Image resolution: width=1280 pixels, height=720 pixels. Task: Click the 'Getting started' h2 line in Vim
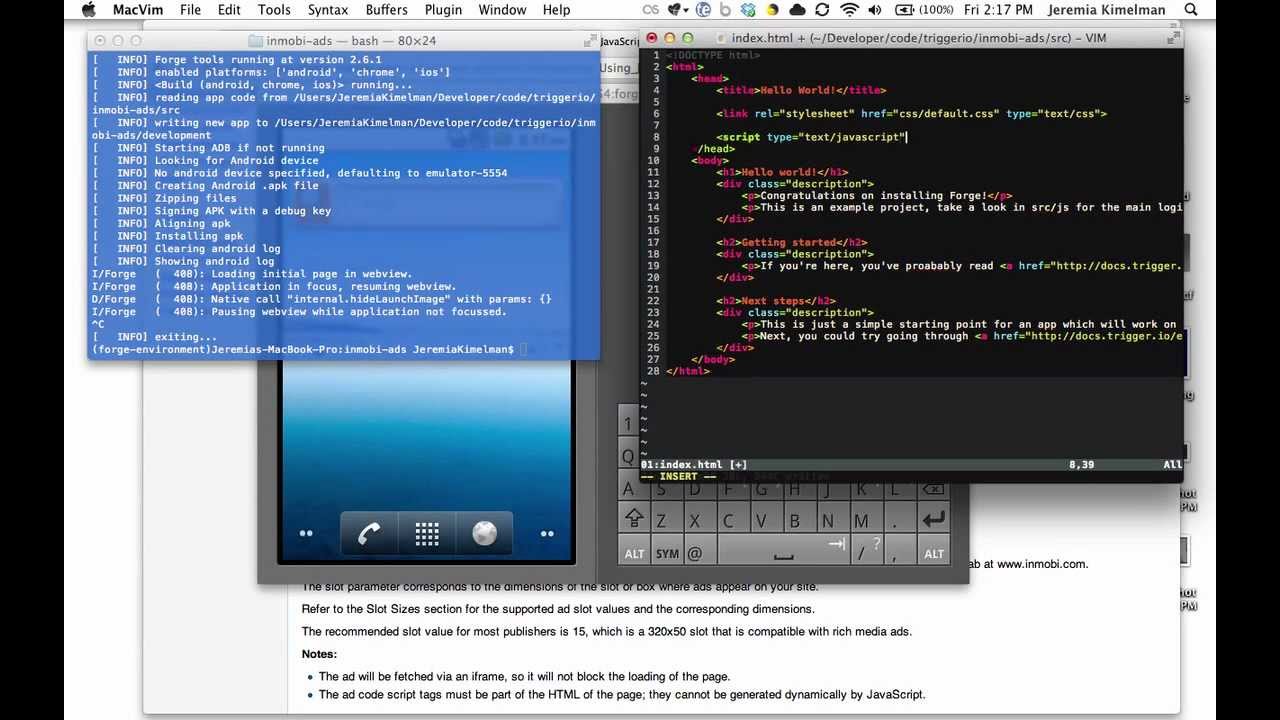click(790, 242)
